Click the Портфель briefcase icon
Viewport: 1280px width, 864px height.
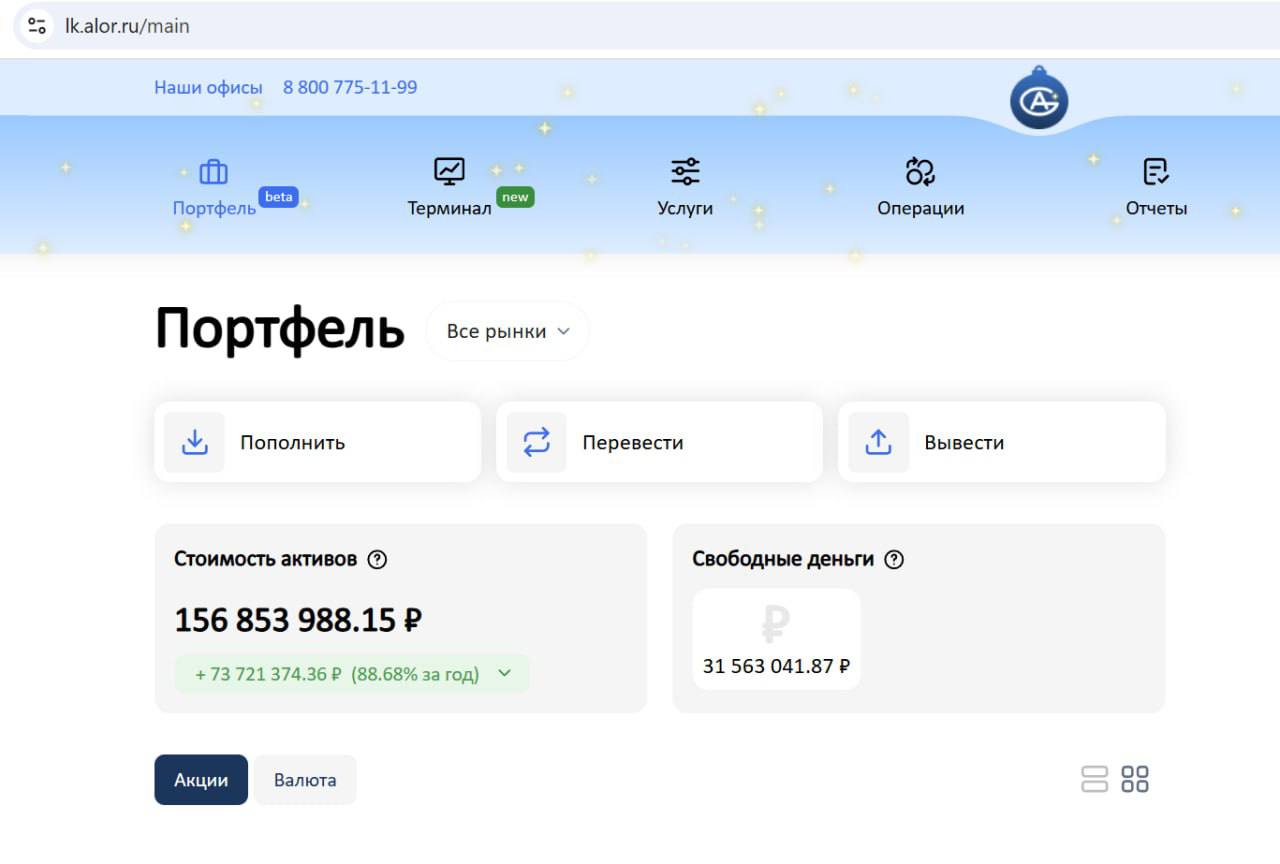[x=214, y=172]
